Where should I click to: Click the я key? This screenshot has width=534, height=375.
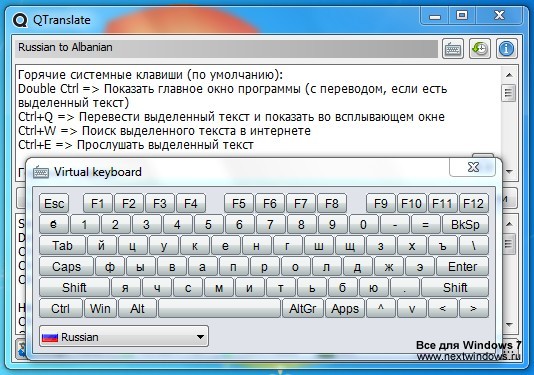coord(126,287)
